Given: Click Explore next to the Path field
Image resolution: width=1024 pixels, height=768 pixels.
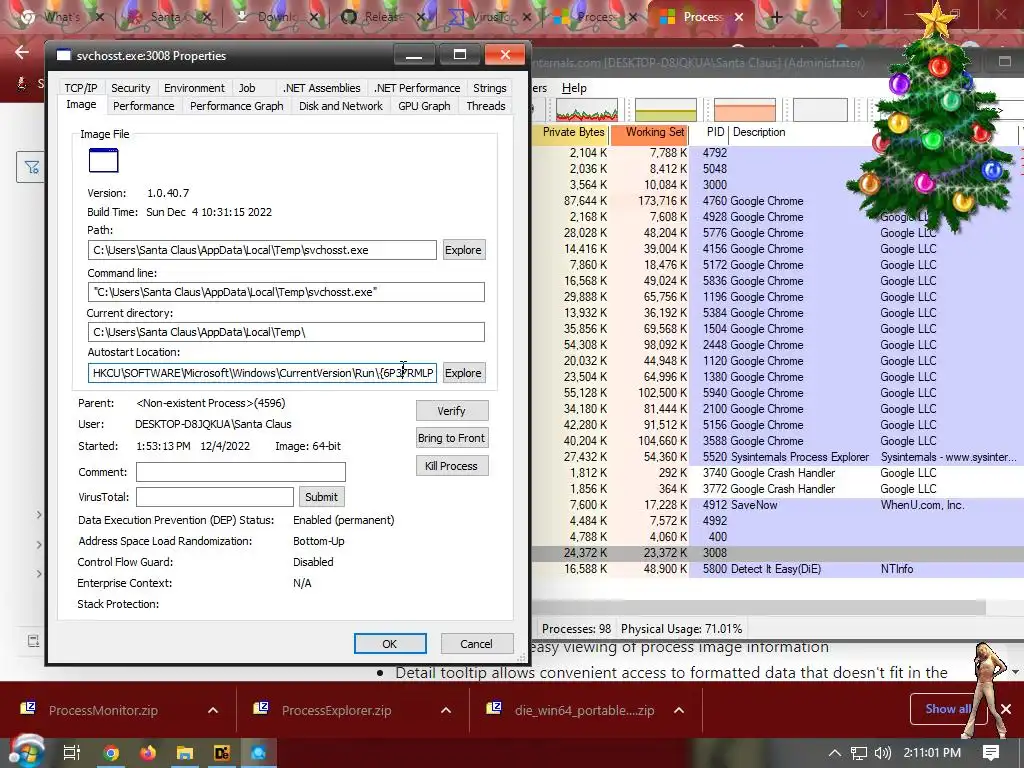Looking at the screenshot, I should [463, 249].
